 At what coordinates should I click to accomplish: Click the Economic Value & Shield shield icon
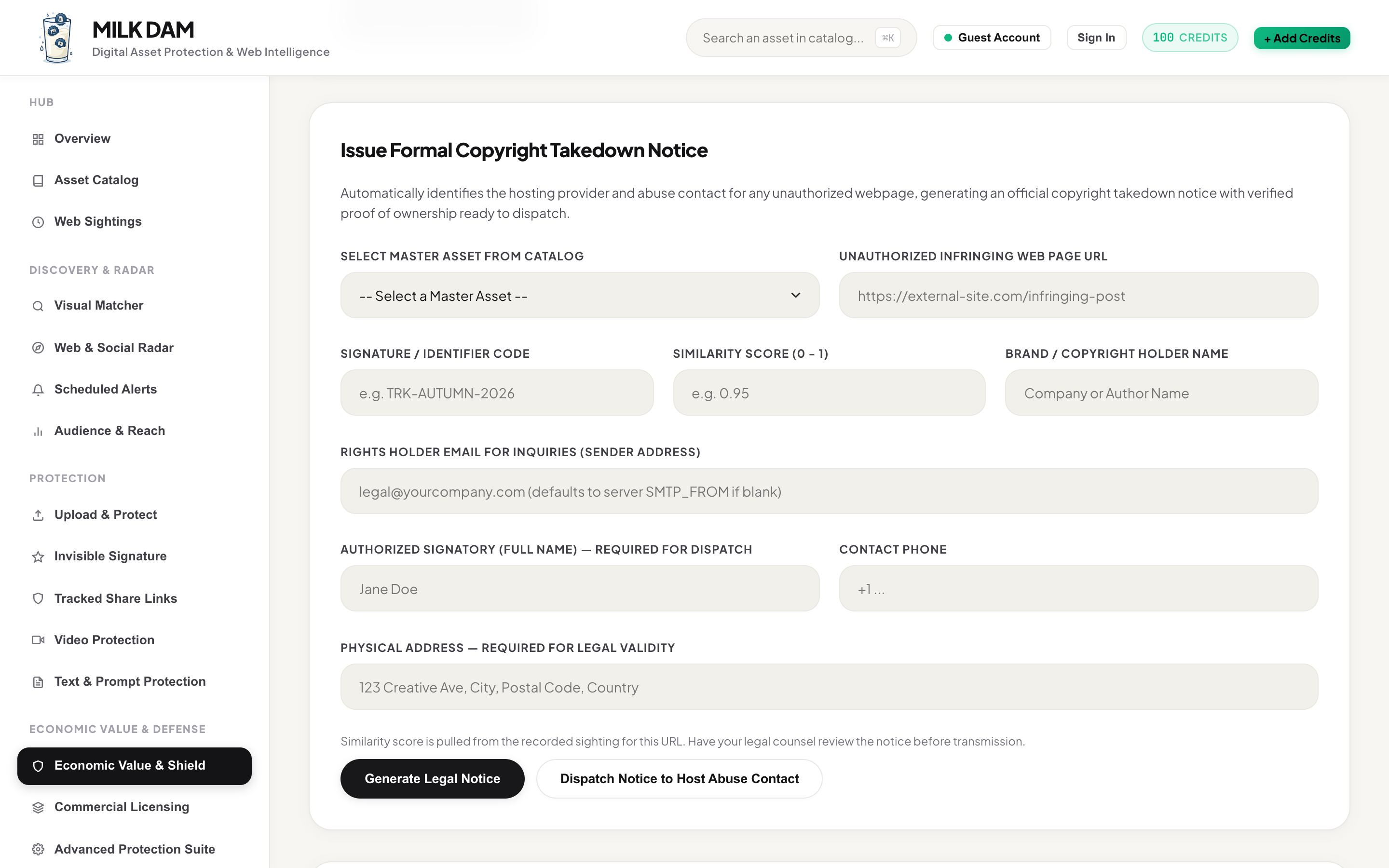point(38,766)
